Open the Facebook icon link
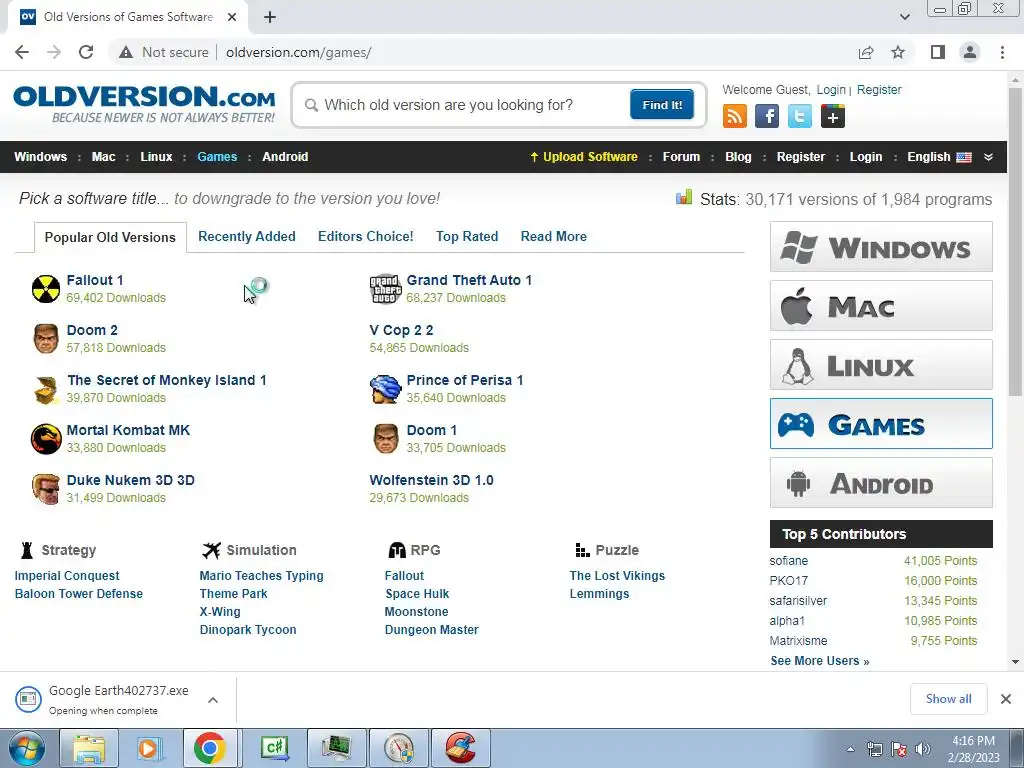The width and height of the screenshot is (1024, 768). click(x=767, y=116)
